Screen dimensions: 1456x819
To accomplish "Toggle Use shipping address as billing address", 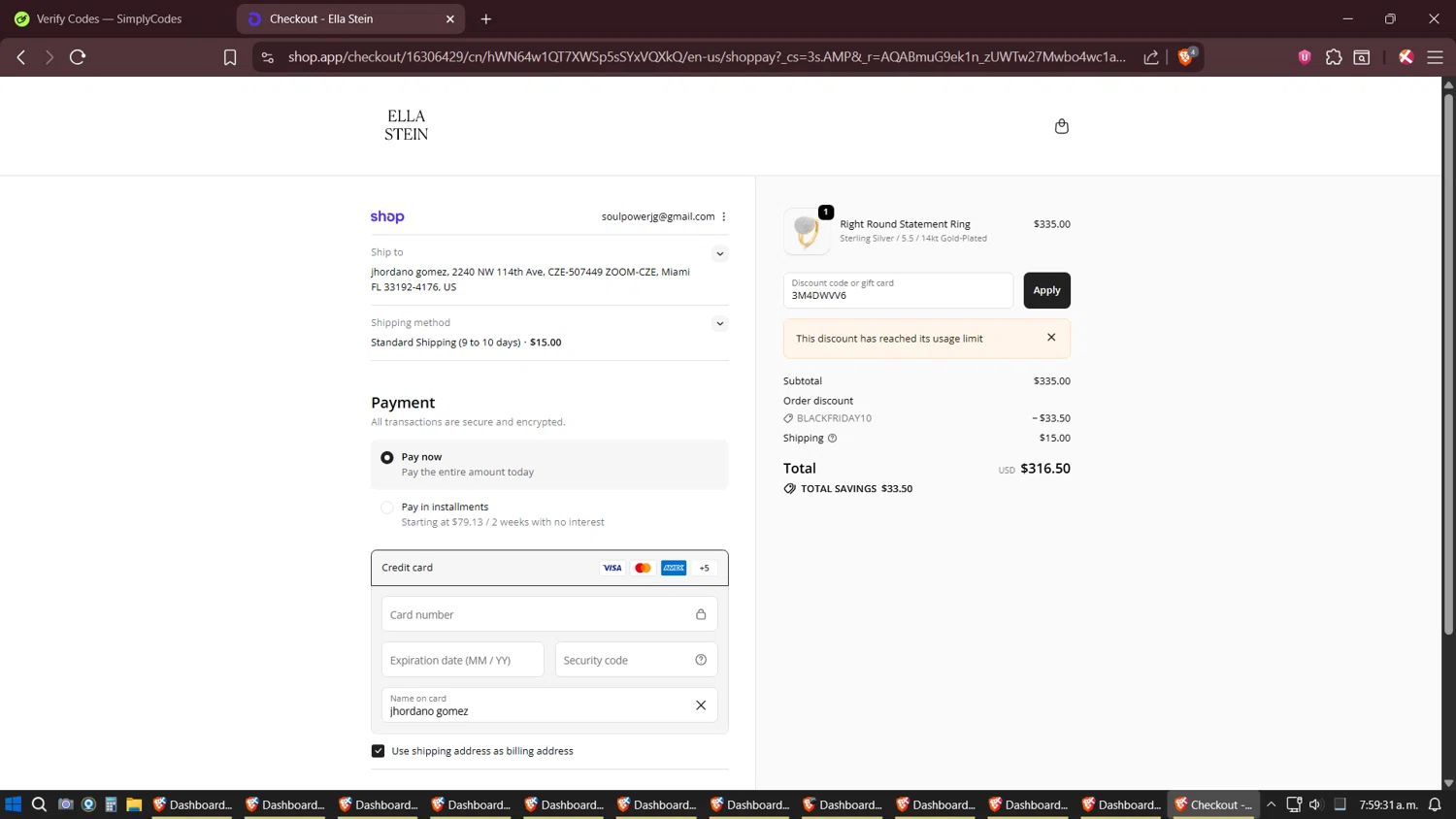I will pyautogui.click(x=379, y=751).
